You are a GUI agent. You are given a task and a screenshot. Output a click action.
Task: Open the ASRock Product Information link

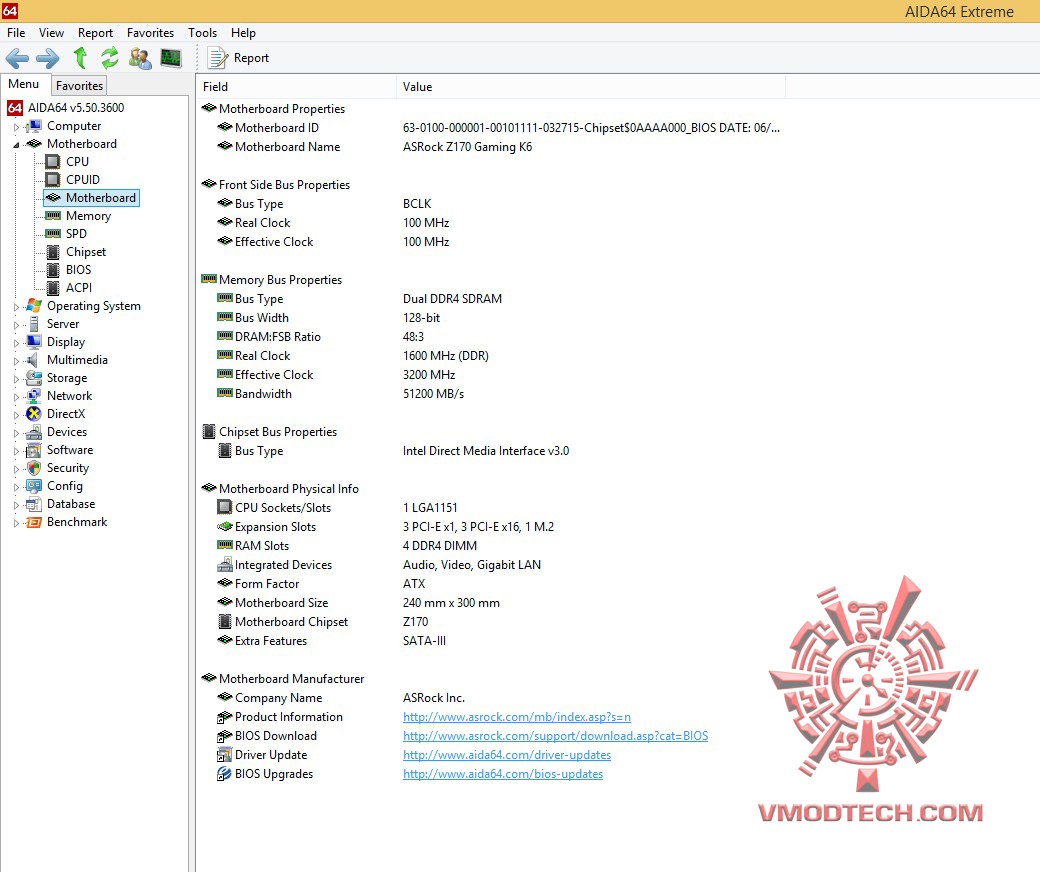click(517, 717)
